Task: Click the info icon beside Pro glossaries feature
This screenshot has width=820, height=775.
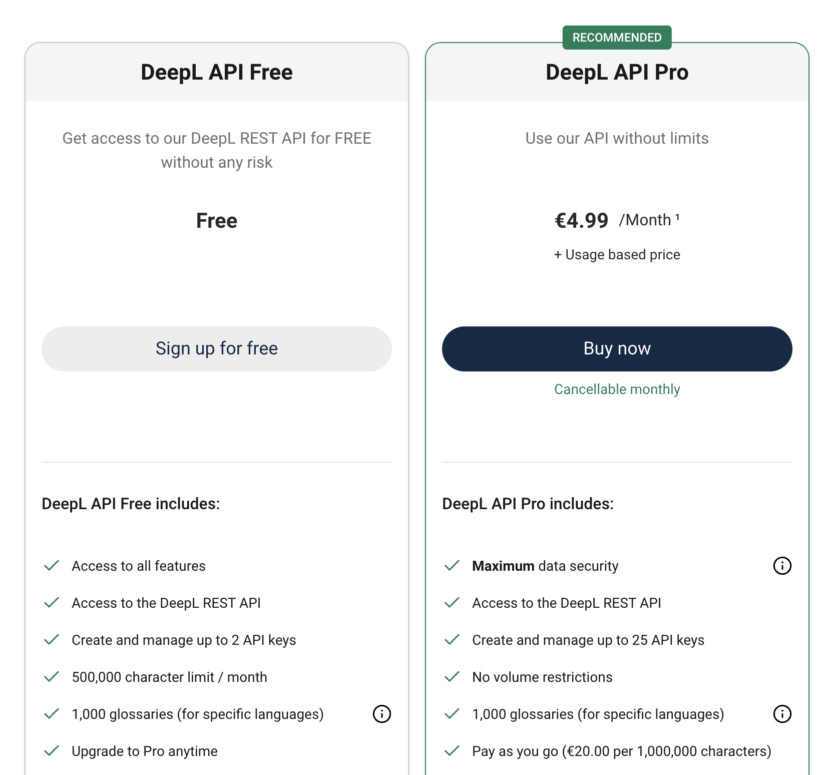Action: click(x=782, y=714)
